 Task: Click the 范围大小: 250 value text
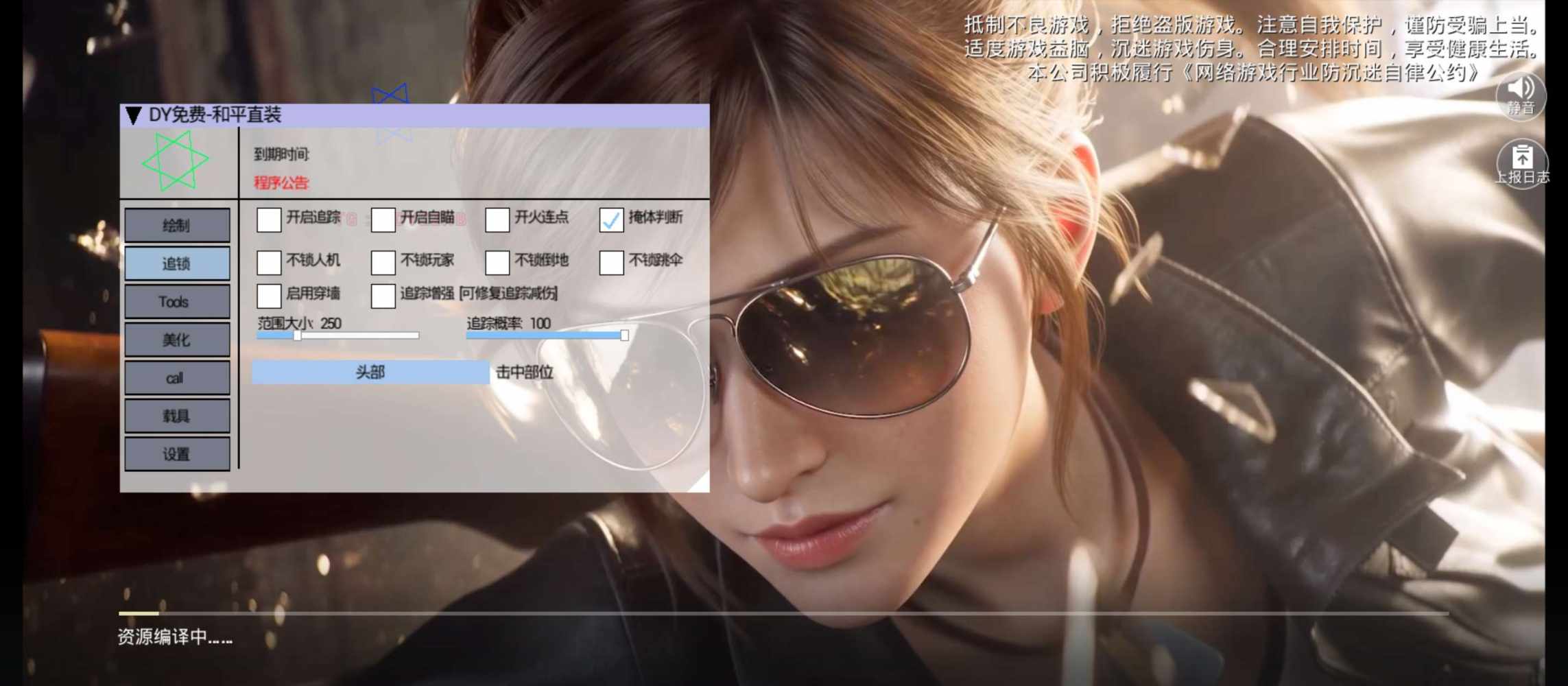(300, 323)
